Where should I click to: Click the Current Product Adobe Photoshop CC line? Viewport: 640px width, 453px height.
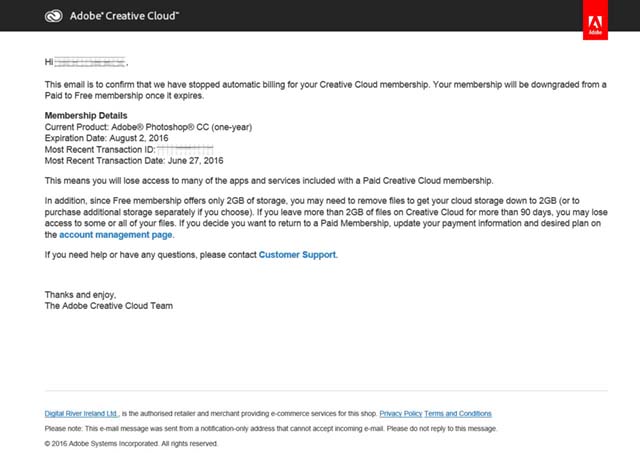148,127
